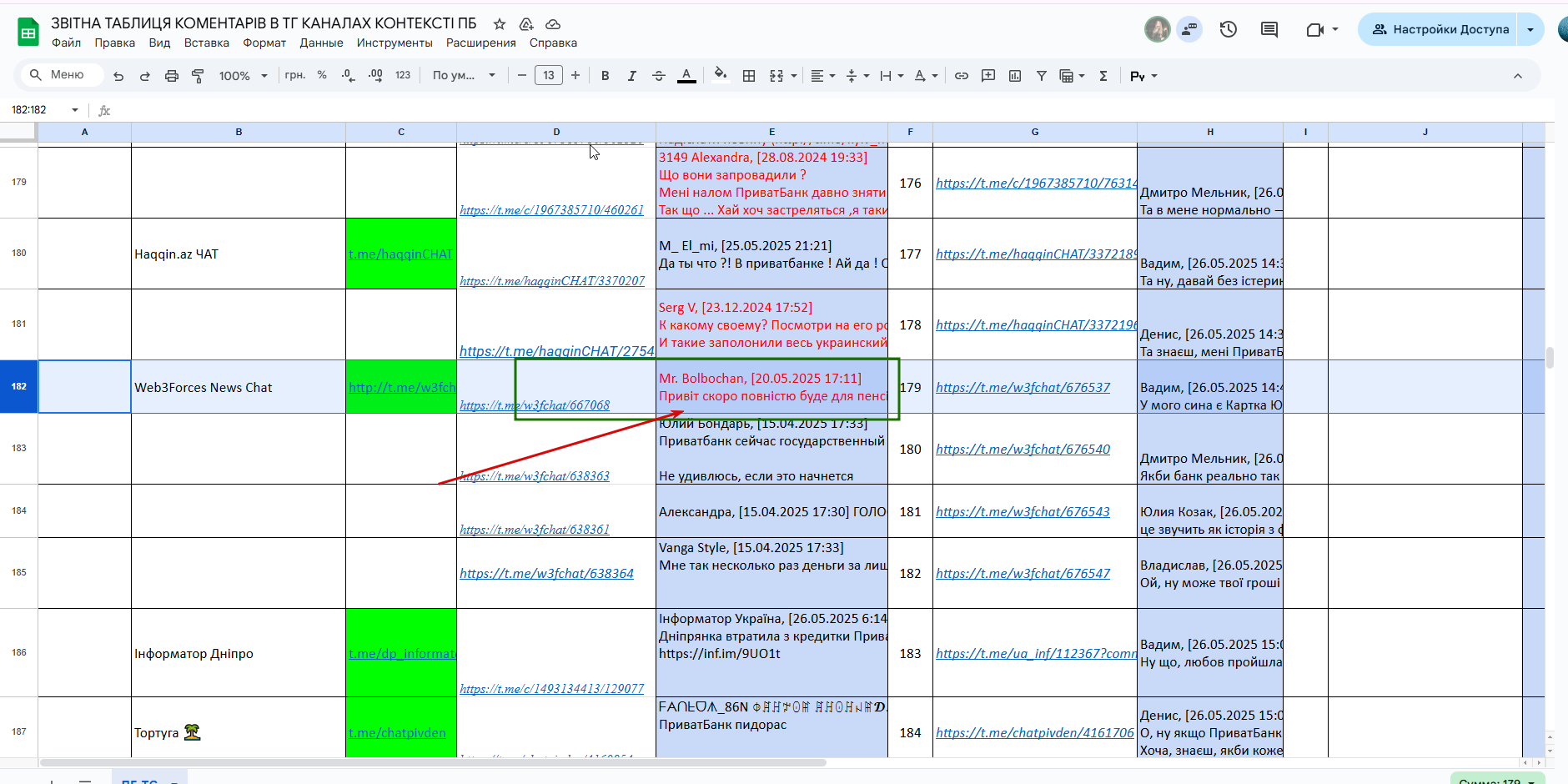The image size is (1568, 784).
Task: Open the Правка menu
Action: click(x=115, y=43)
